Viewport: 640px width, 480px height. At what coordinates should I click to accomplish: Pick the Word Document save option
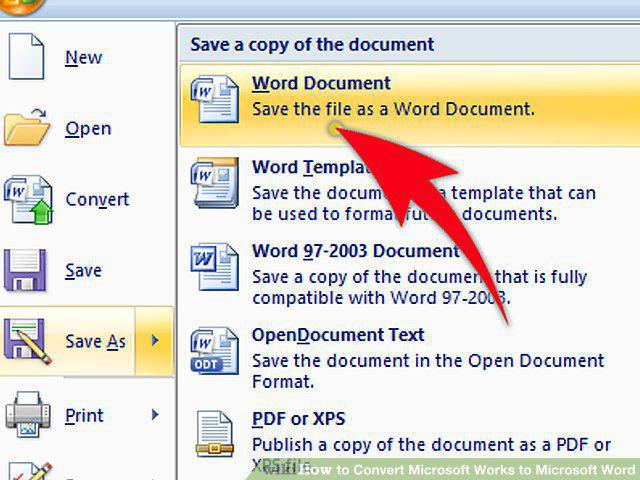[x=410, y=105]
